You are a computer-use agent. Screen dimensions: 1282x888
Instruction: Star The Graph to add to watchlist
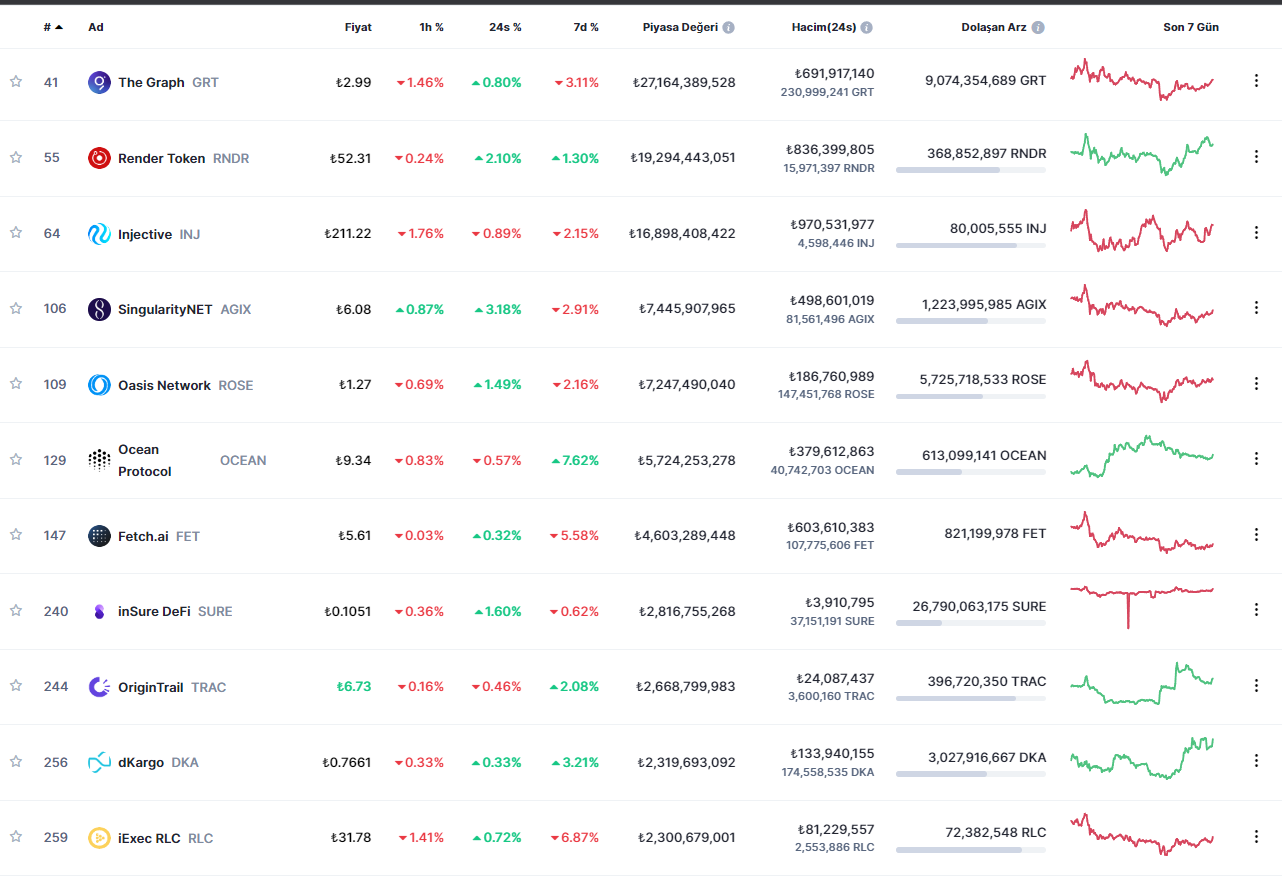(x=16, y=82)
